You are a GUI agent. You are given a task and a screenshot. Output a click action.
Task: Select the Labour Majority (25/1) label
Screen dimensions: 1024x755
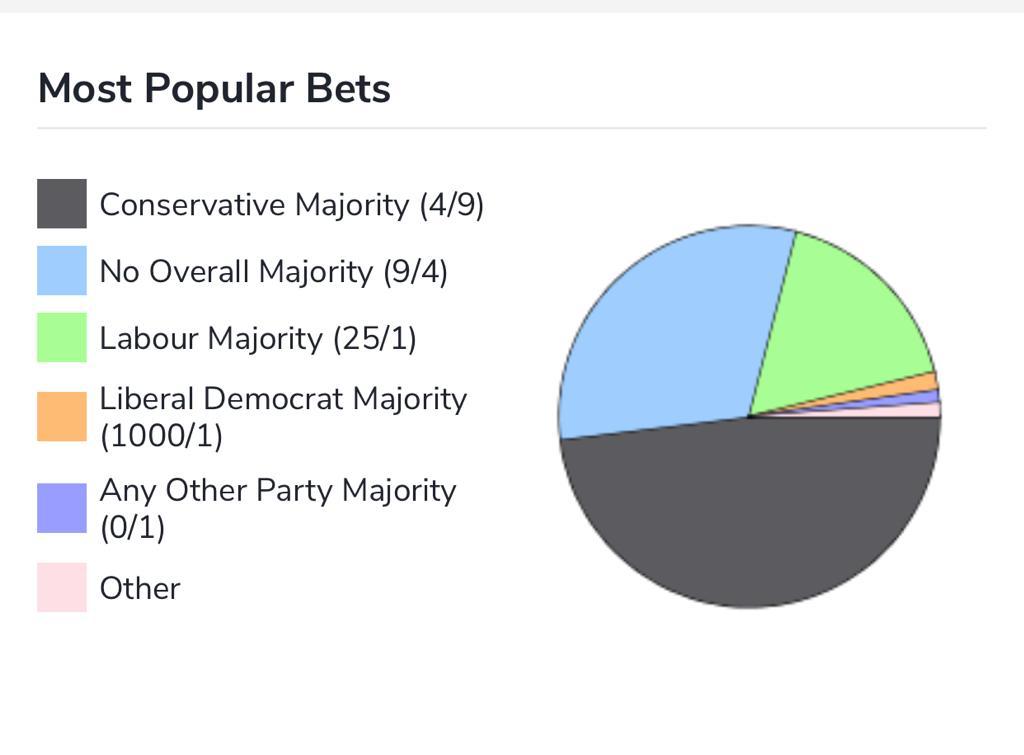257,338
